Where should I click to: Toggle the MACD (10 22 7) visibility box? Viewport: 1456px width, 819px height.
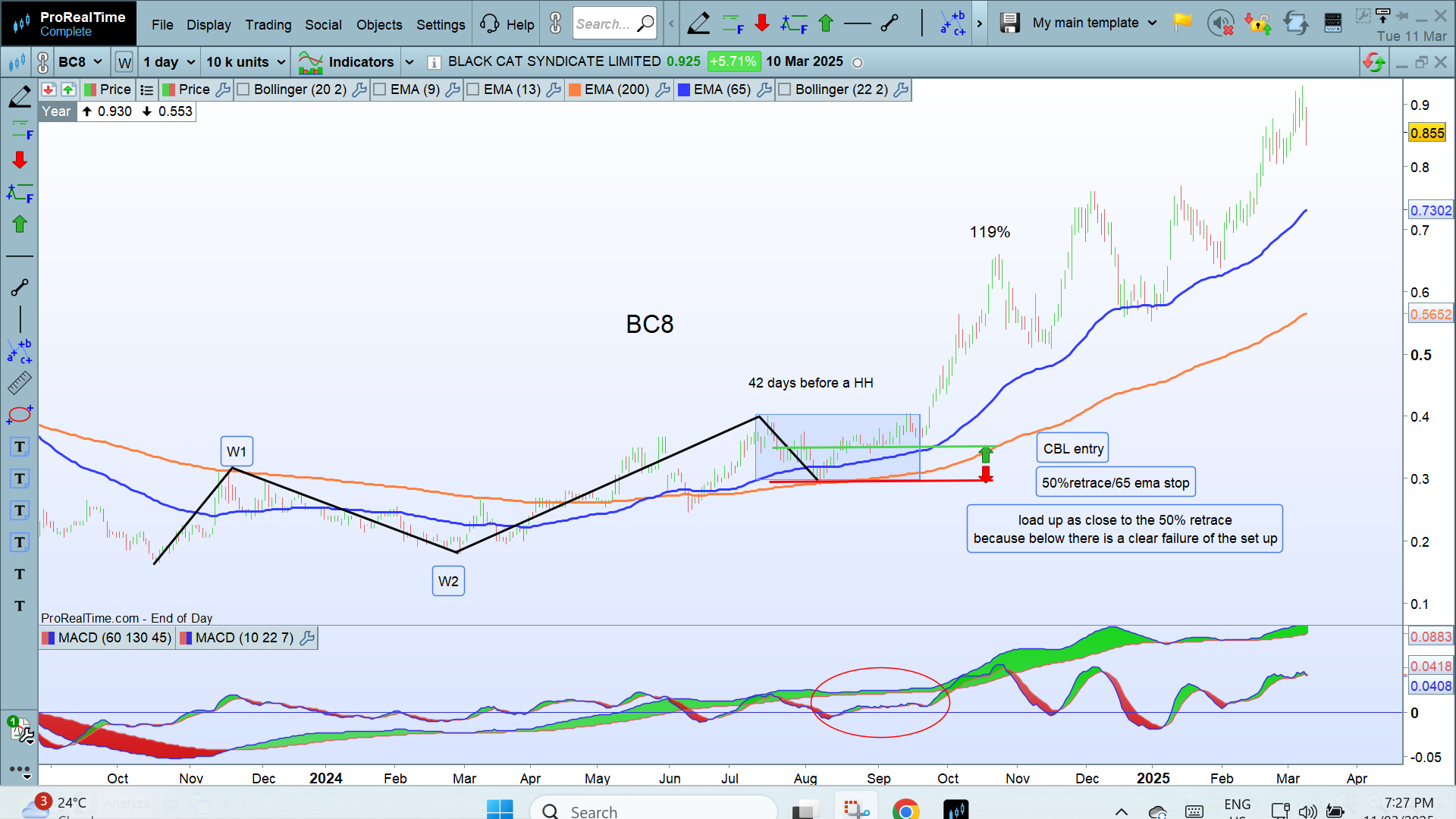pyautogui.click(x=186, y=638)
